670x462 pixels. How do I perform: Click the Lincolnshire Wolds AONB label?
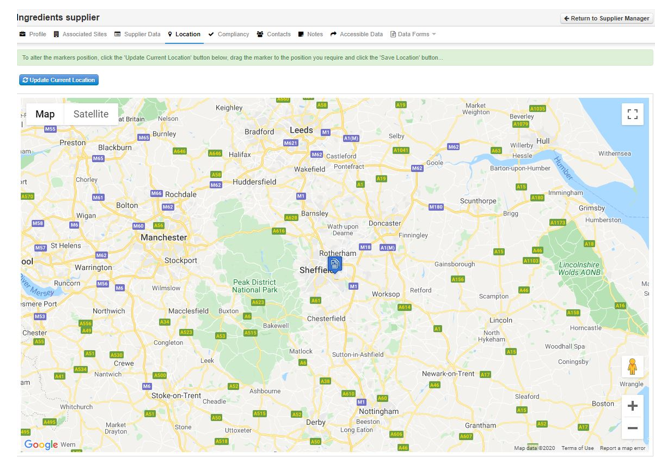[579, 268]
